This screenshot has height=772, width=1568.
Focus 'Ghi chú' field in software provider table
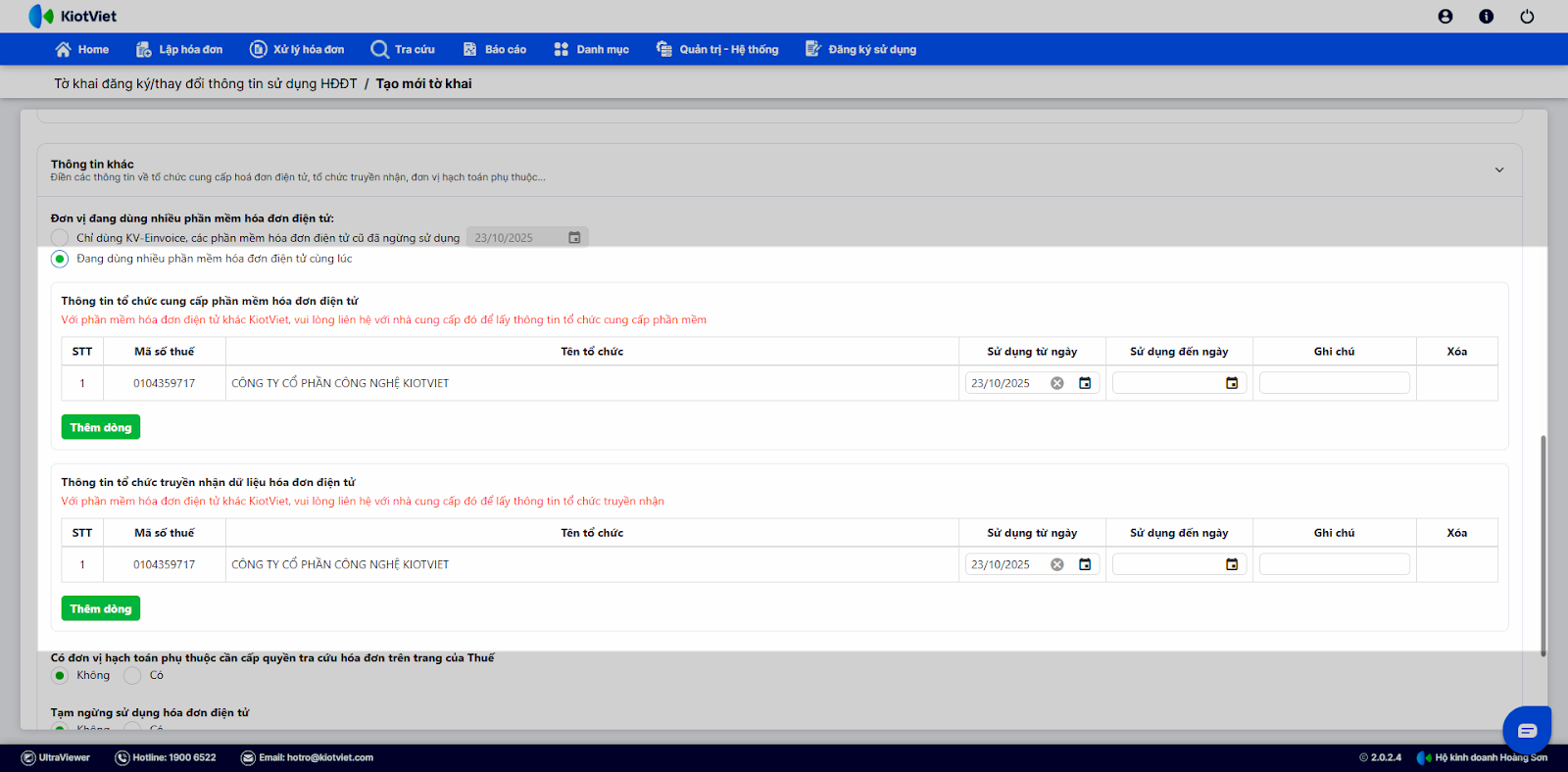coord(1335,383)
